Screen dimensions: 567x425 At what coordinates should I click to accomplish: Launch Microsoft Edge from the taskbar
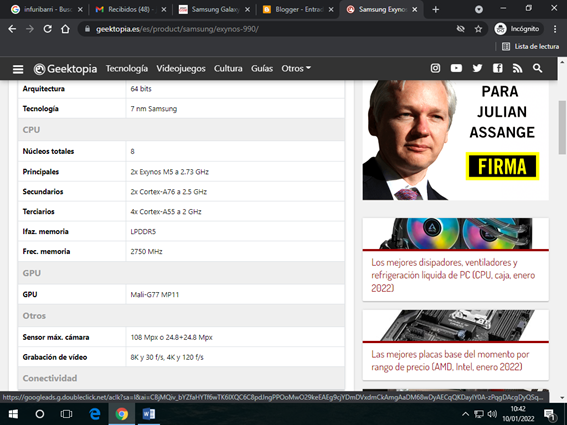[95, 414]
